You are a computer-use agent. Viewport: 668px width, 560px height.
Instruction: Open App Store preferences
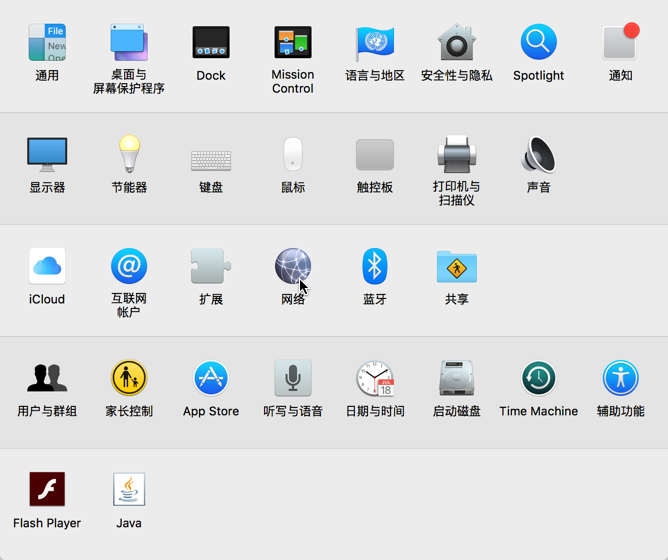coord(211,378)
